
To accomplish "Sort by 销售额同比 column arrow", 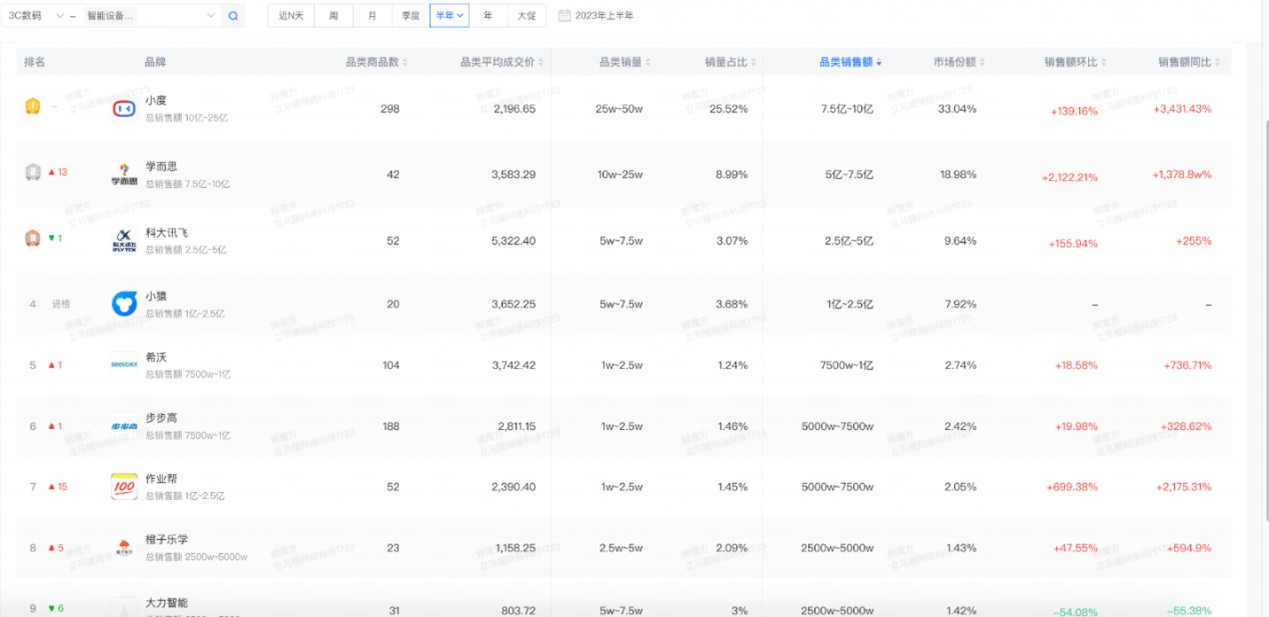I will (1218, 62).
